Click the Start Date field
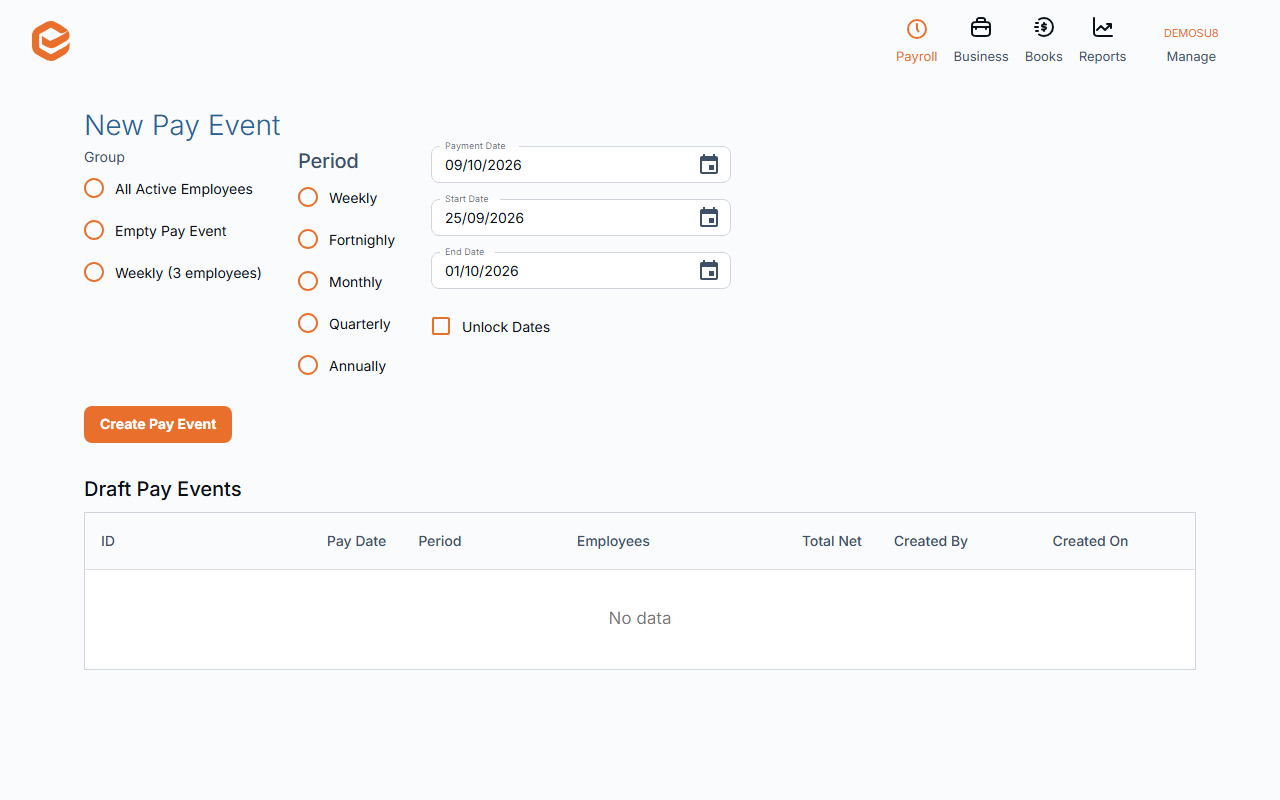This screenshot has width=1280, height=800. click(x=581, y=218)
